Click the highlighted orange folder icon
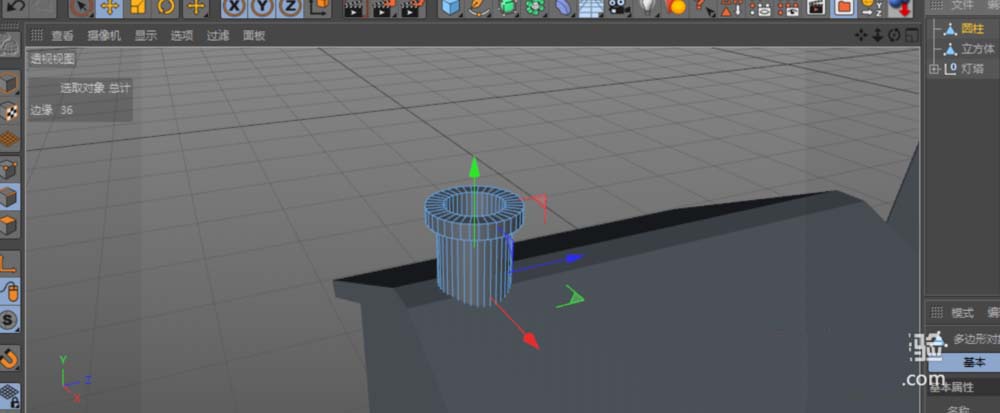The height and width of the screenshot is (413, 1000). [x=844, y=7]
